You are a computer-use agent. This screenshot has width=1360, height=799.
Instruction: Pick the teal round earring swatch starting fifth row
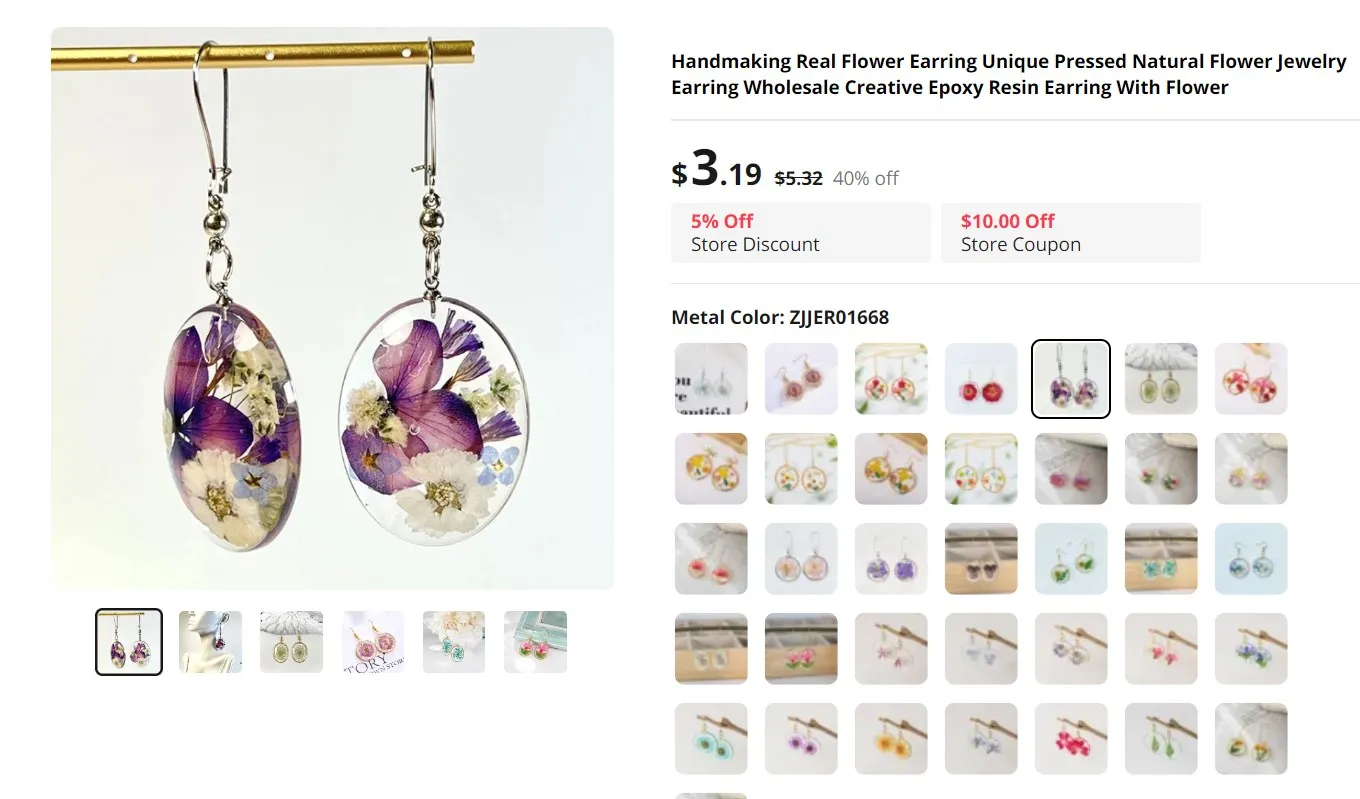point(711,739)
